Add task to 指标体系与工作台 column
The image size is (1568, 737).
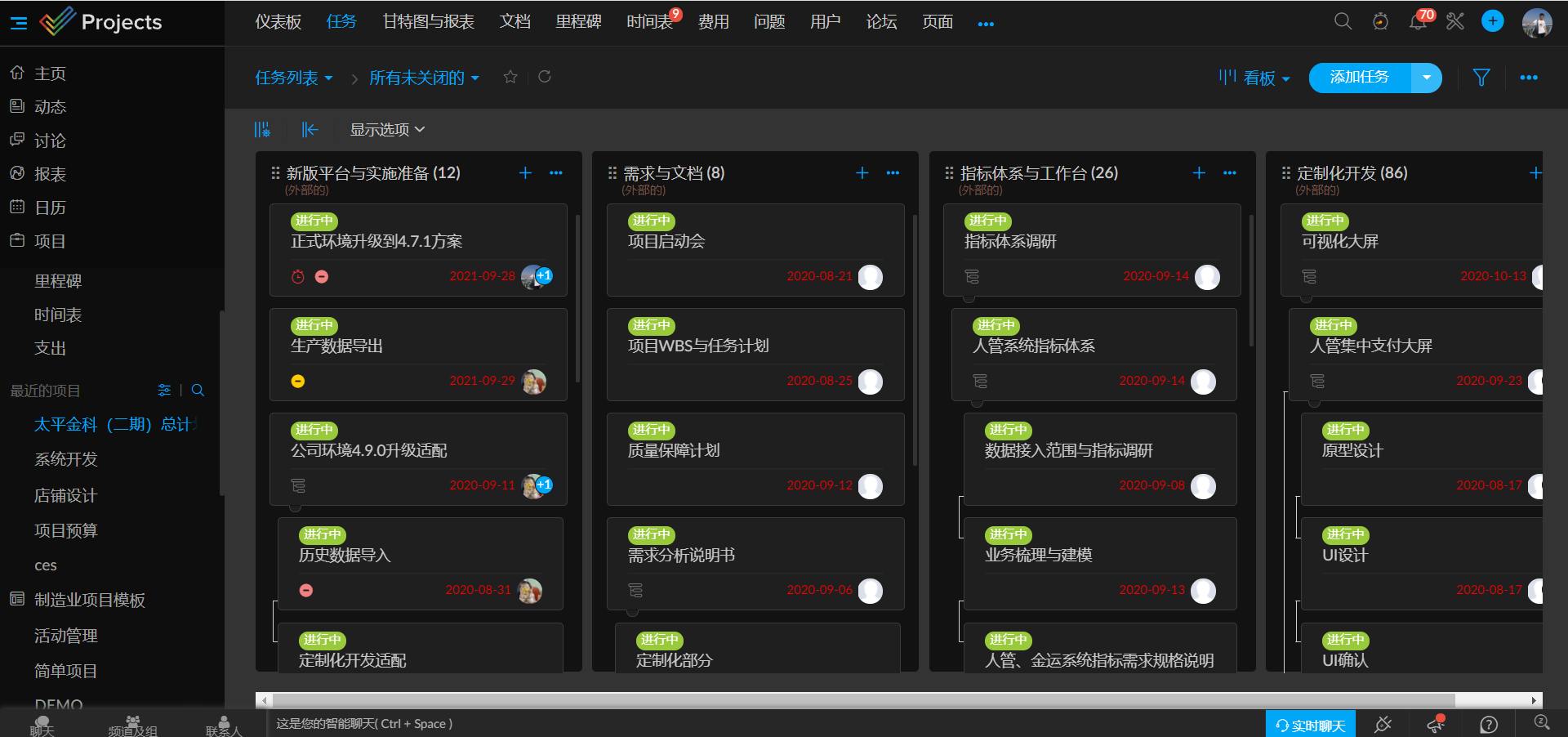(x=1199, y=172)
